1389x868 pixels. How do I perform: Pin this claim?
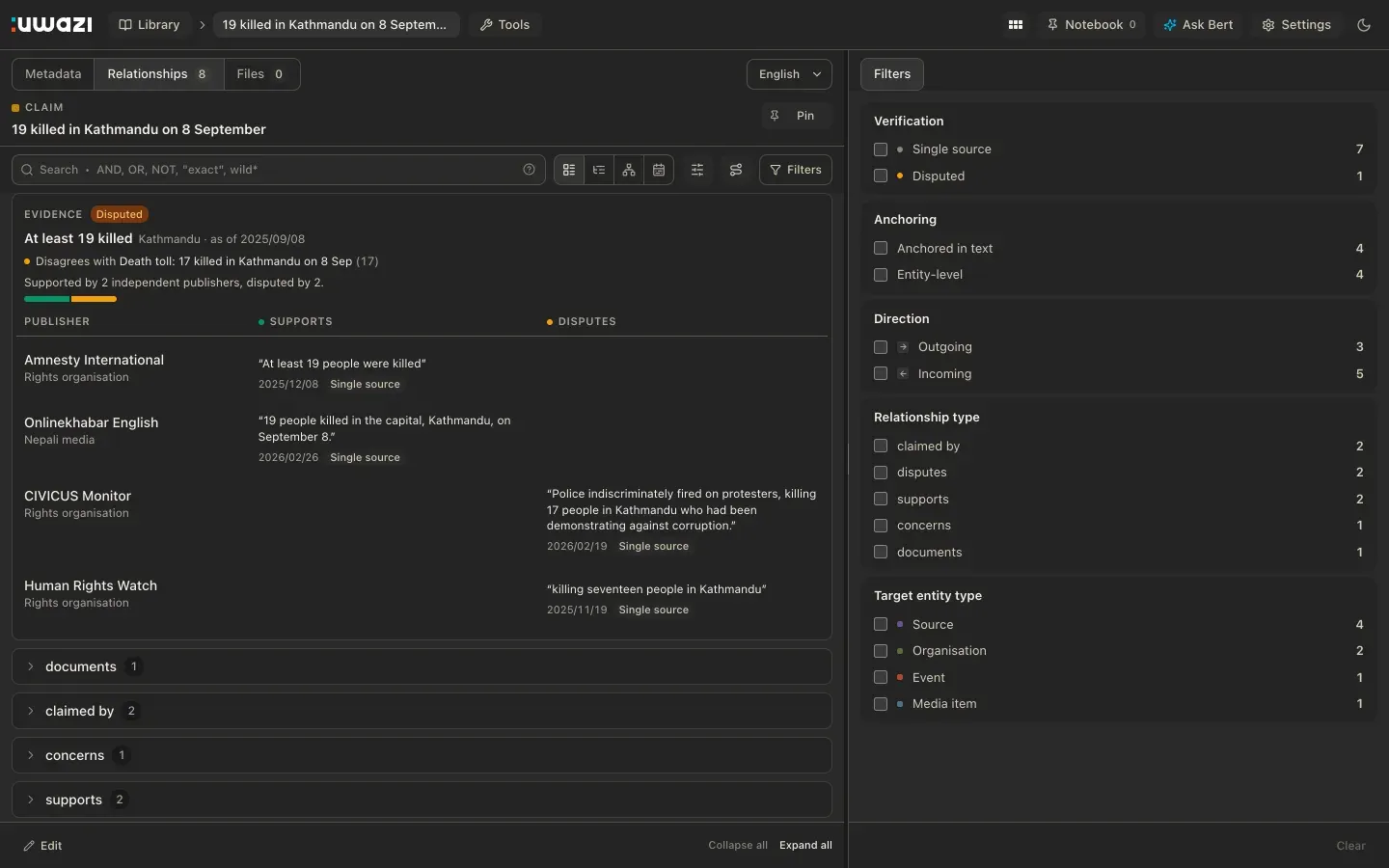796,116
